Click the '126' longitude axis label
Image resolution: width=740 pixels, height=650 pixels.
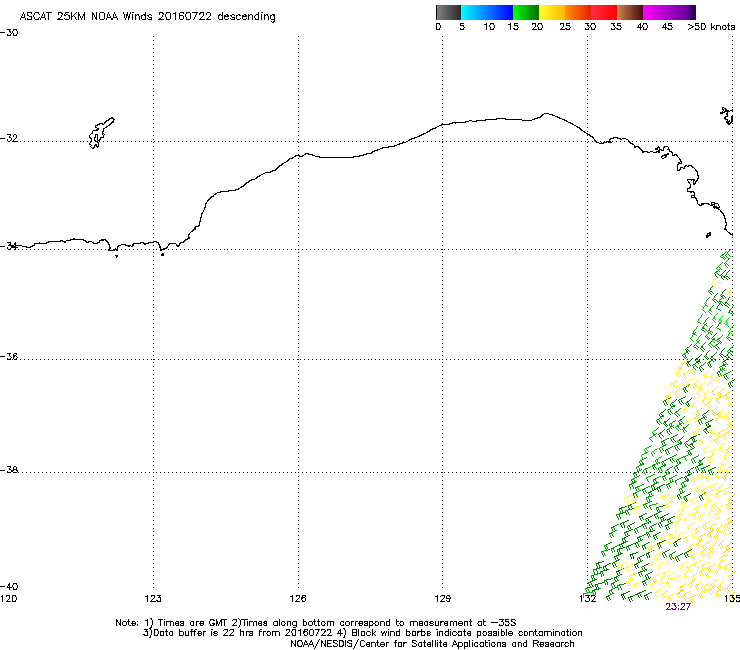point(298,599)
